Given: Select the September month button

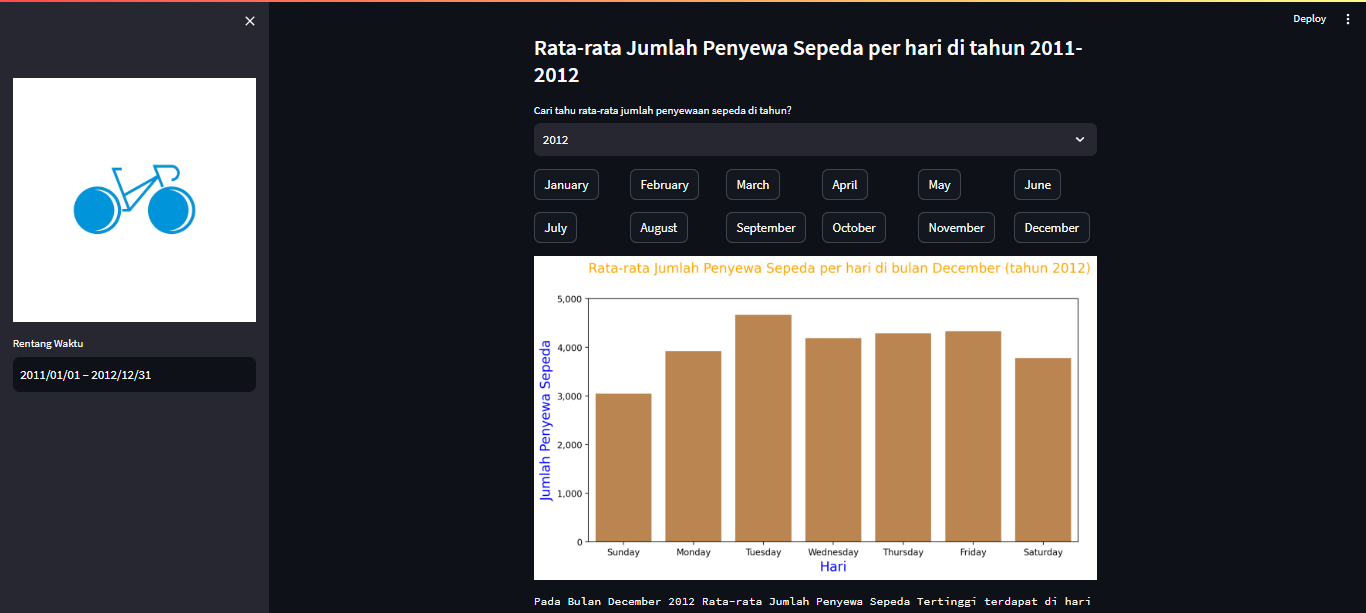Looking at the screenshot, I should (x=765, y=227).
